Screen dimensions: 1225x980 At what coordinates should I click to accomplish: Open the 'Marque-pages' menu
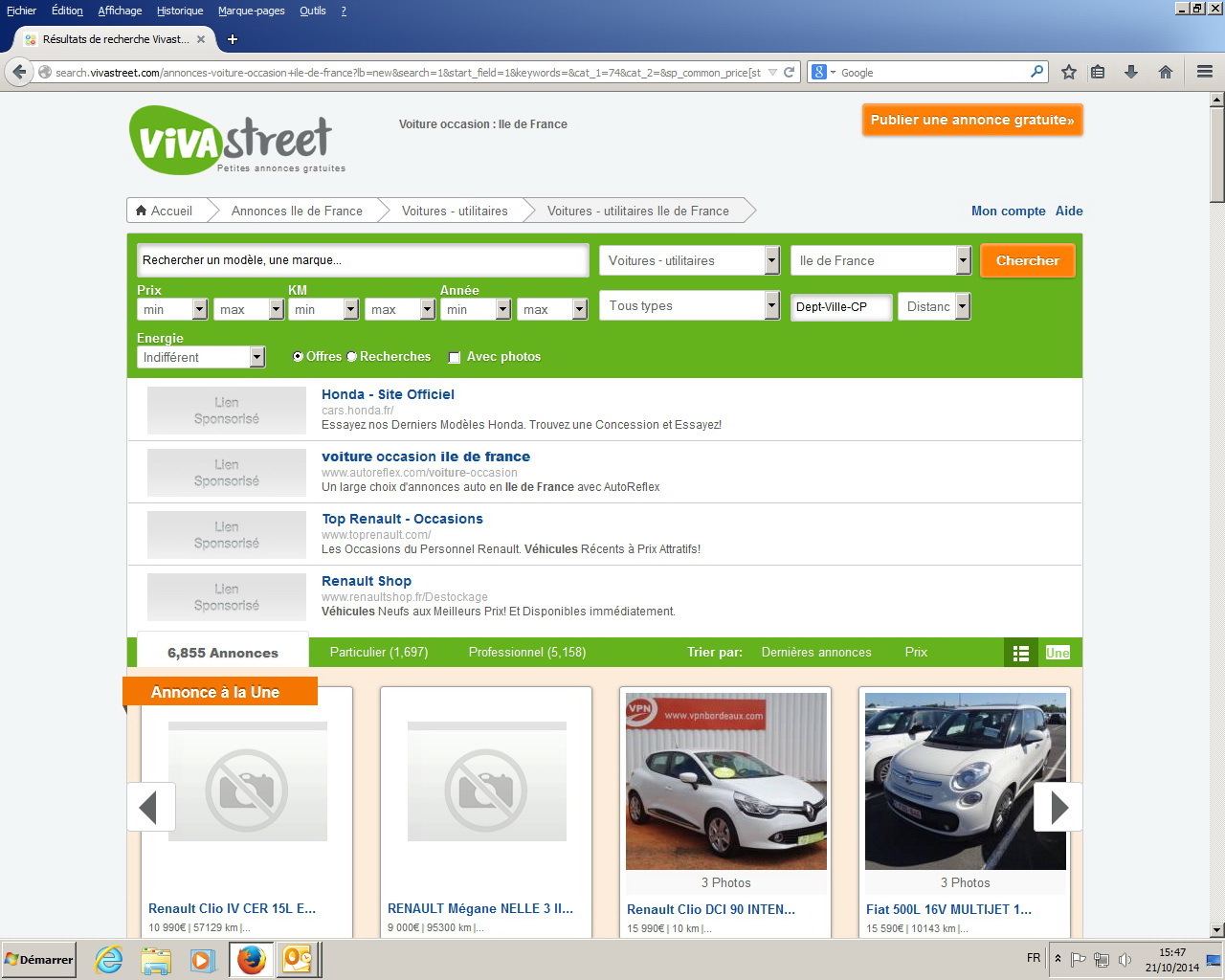pyautogui.click(x=251, y=11)
